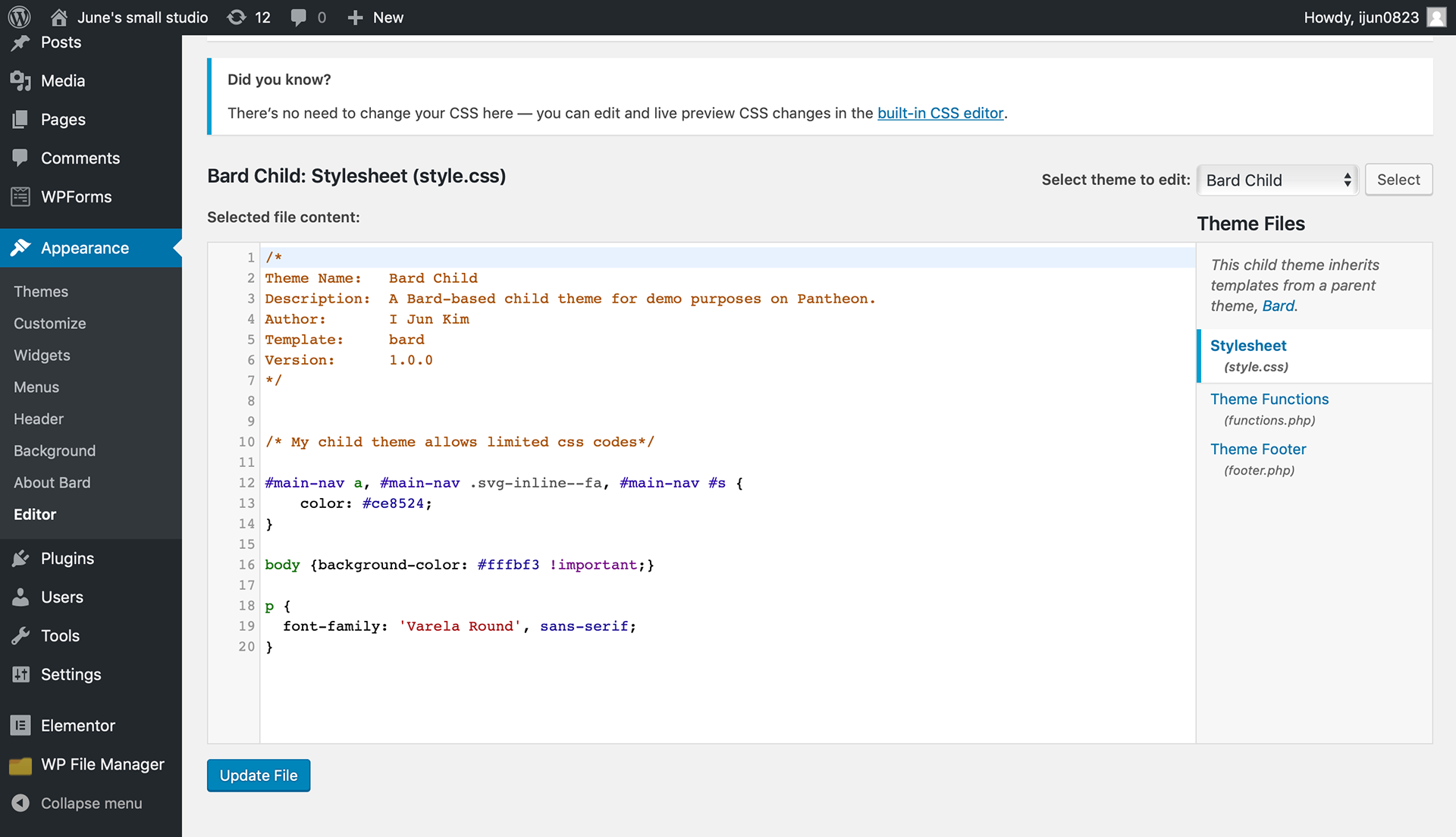The height and width of the screenshot is (837, 1456).
Task: Click the WordPress logo icon
Action: (x=19, y=17)
